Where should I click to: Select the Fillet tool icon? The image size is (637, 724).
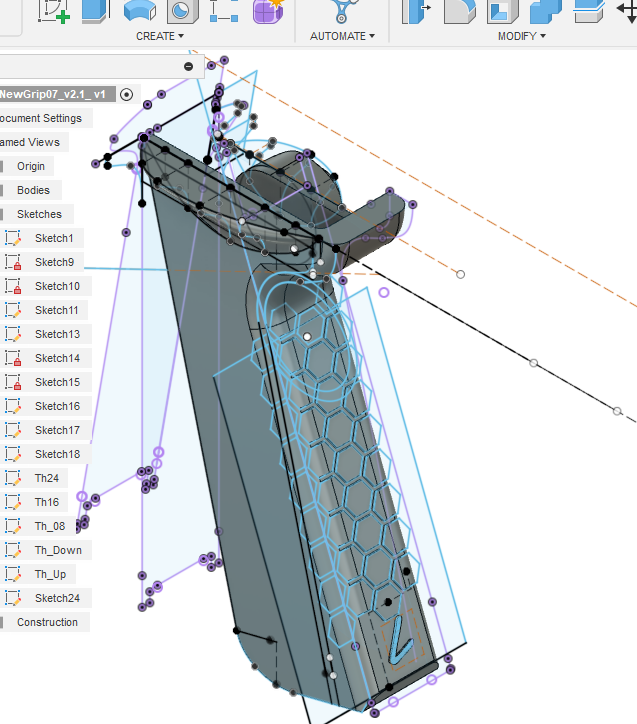(x=458, y=10)
